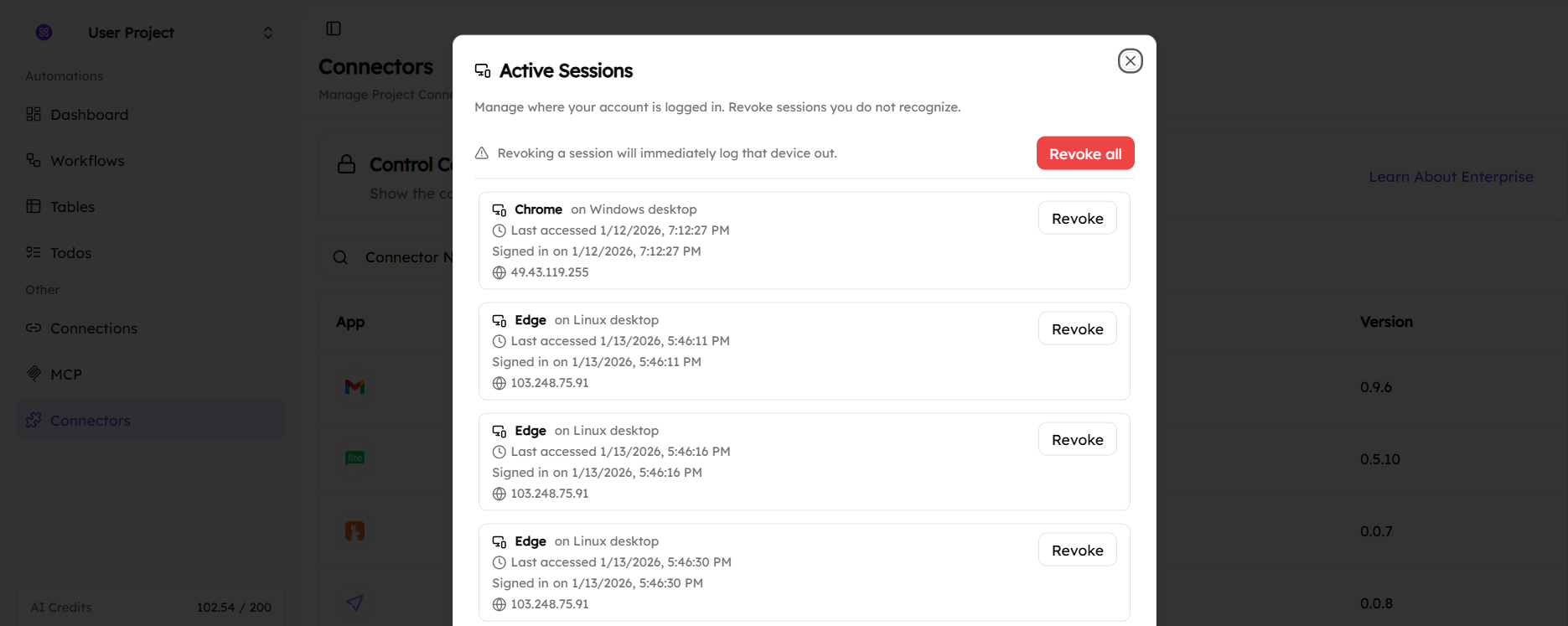Image resolution: width=1568 pixels, height=626 pixels.
Task: Expand the User Project switcher
Action: pos(267,33)
